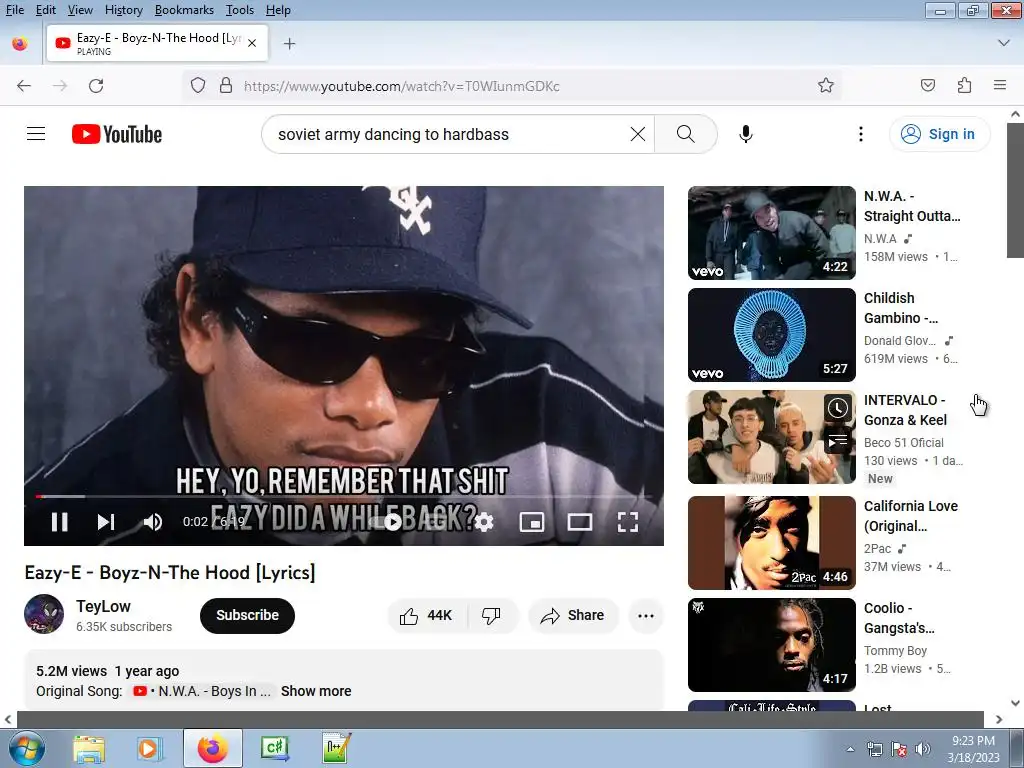Viewport: 1024px width, 768px height.
Task: Search with voice microphone icon
Action: 746,134
